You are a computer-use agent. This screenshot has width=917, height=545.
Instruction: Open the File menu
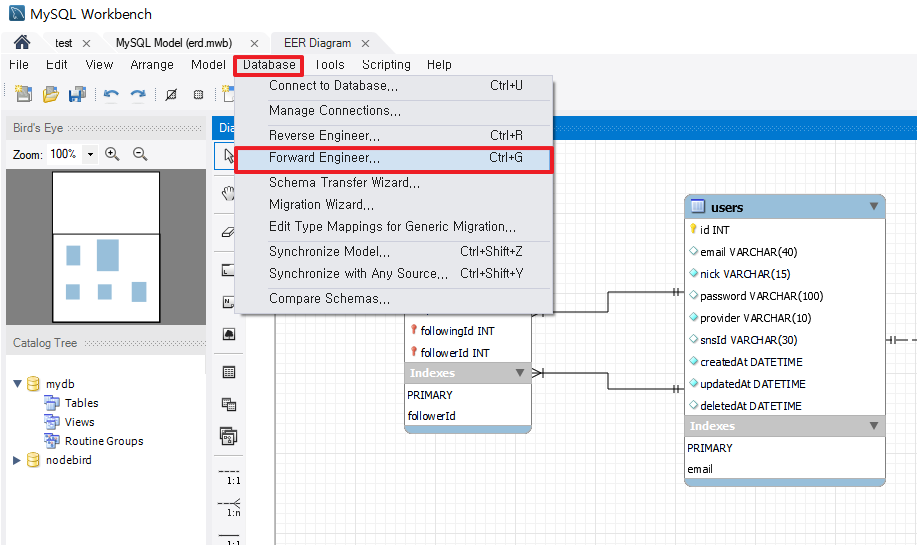pos(19,65)
